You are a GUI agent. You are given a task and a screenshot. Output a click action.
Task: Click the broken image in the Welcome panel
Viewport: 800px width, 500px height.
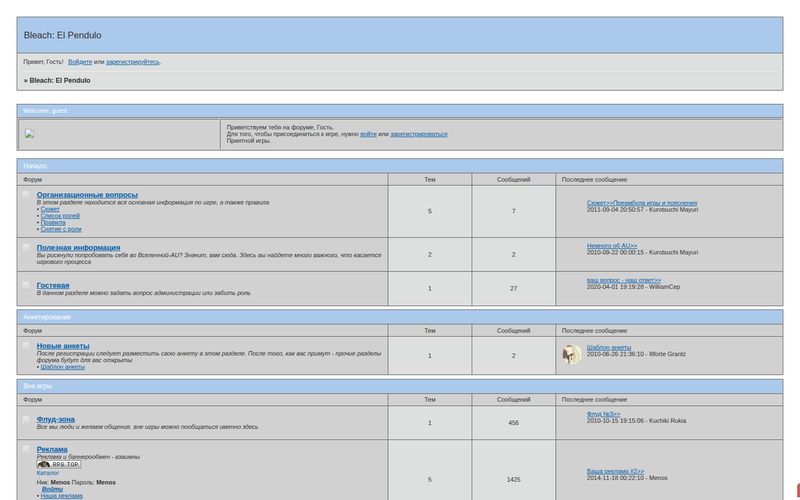point(30,133)
